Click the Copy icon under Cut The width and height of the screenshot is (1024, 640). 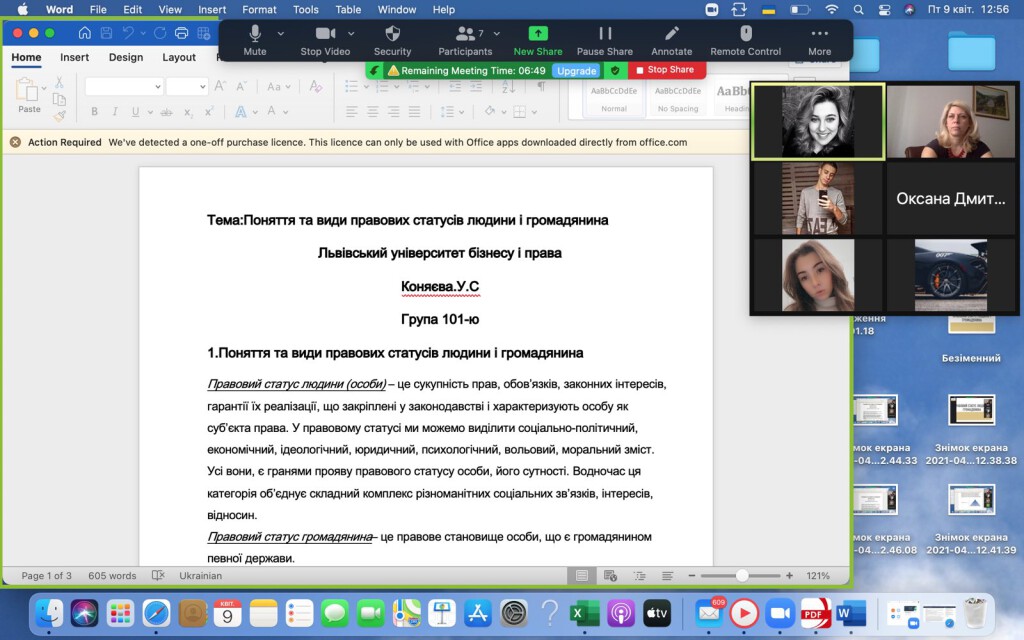pos(59,99)
